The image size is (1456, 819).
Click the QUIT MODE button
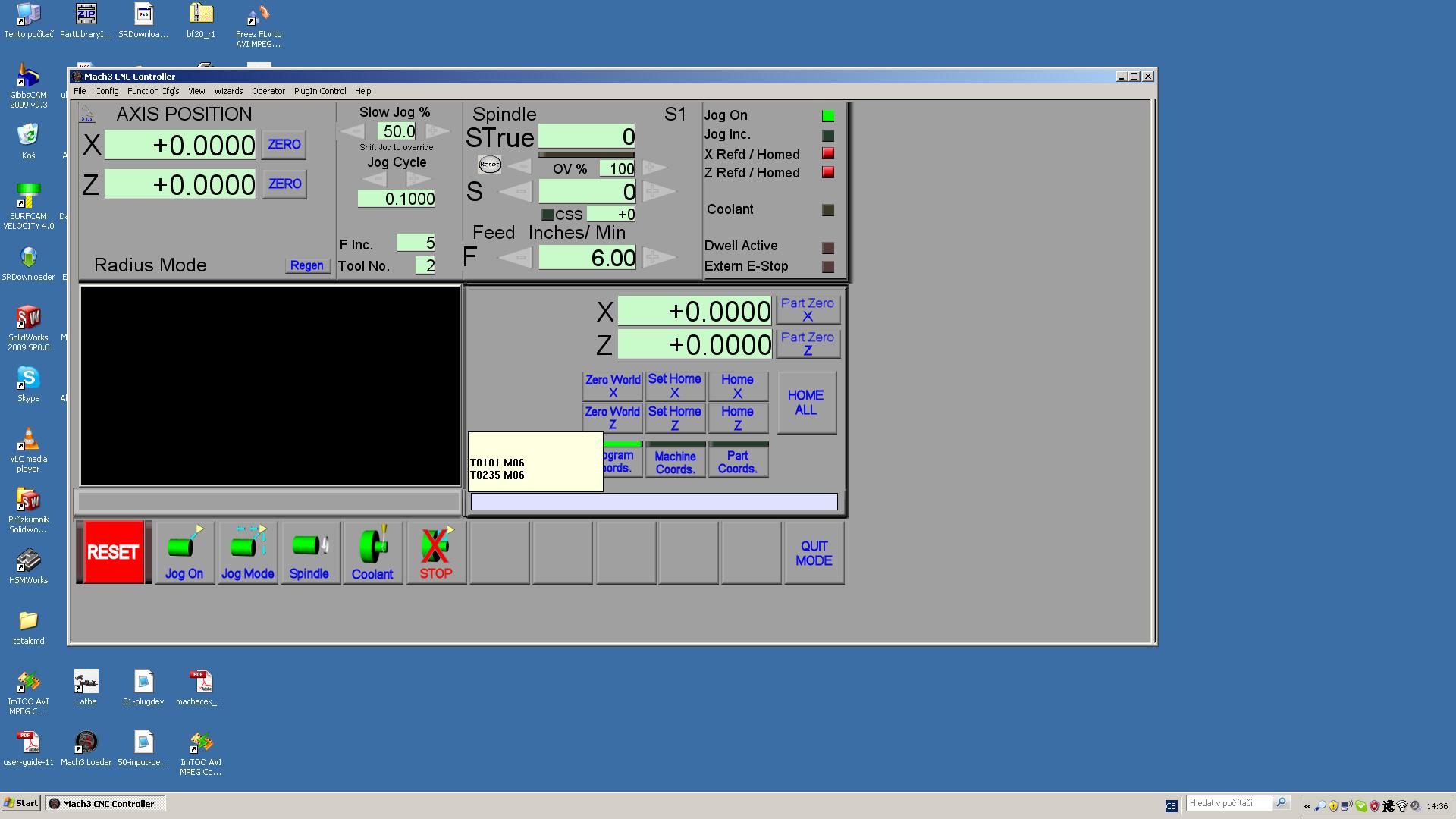[814, 554]
